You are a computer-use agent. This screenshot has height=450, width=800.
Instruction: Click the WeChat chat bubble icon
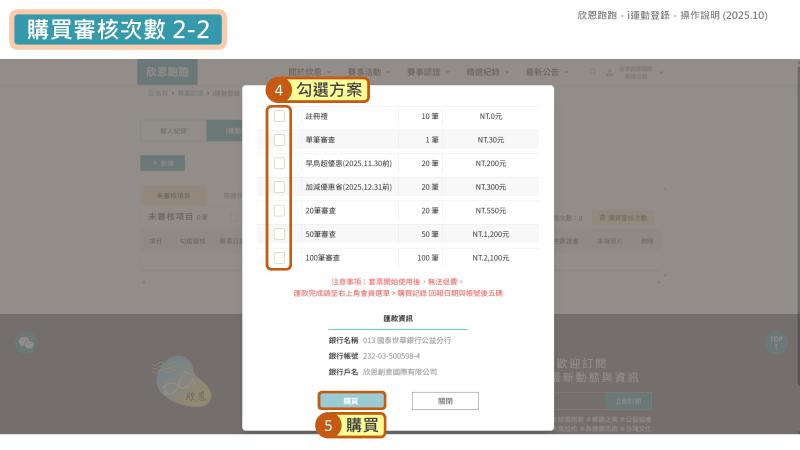27,343
